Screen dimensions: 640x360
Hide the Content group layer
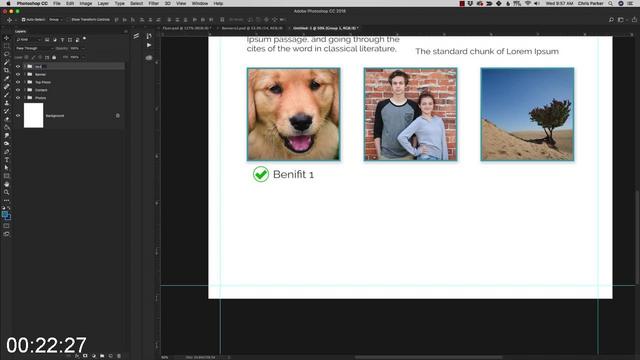click(18, 90)
